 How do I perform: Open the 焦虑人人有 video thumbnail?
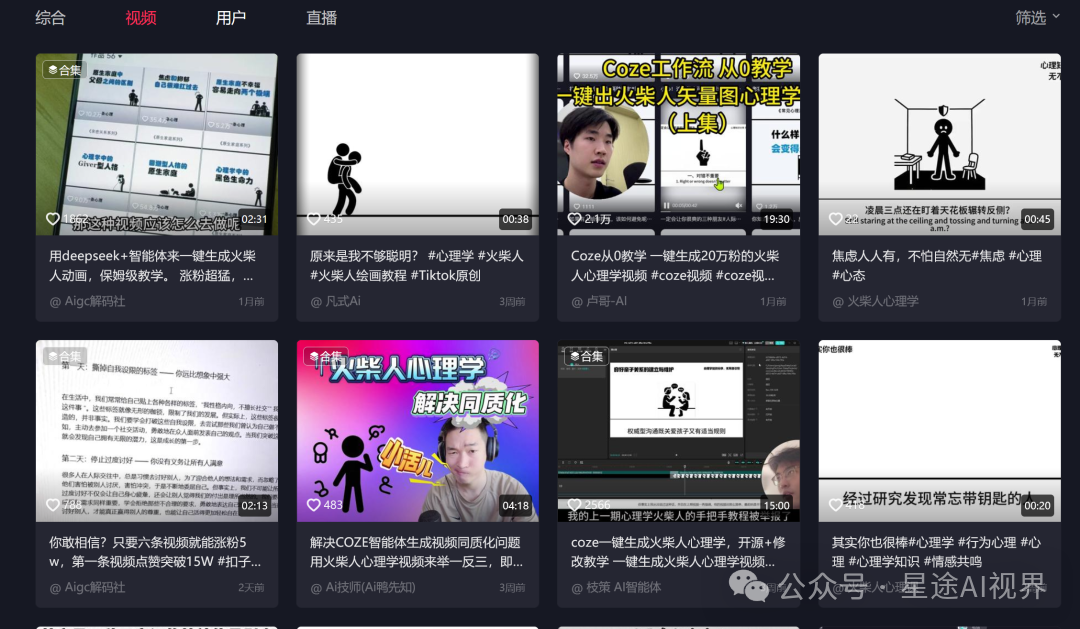[x=939, y=144]
